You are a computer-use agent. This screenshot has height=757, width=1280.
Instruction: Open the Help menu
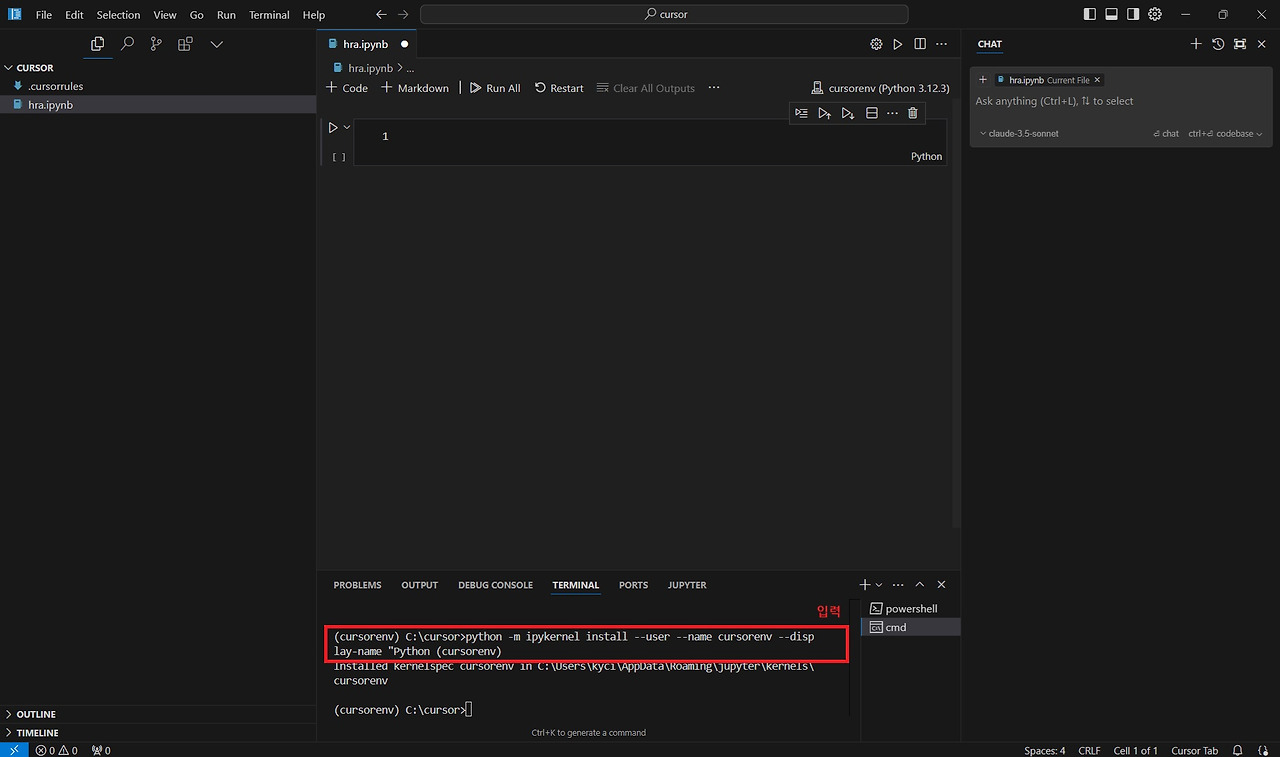[314, 15]
